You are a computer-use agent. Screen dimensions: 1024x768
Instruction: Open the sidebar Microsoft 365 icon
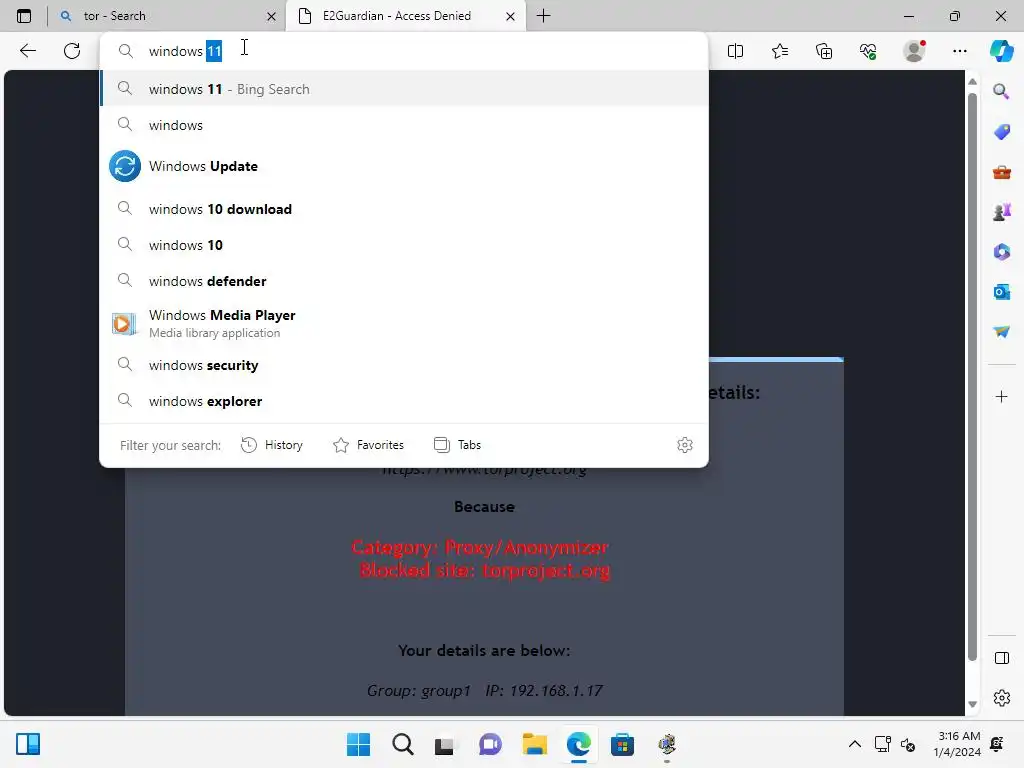pos(1002,251)
